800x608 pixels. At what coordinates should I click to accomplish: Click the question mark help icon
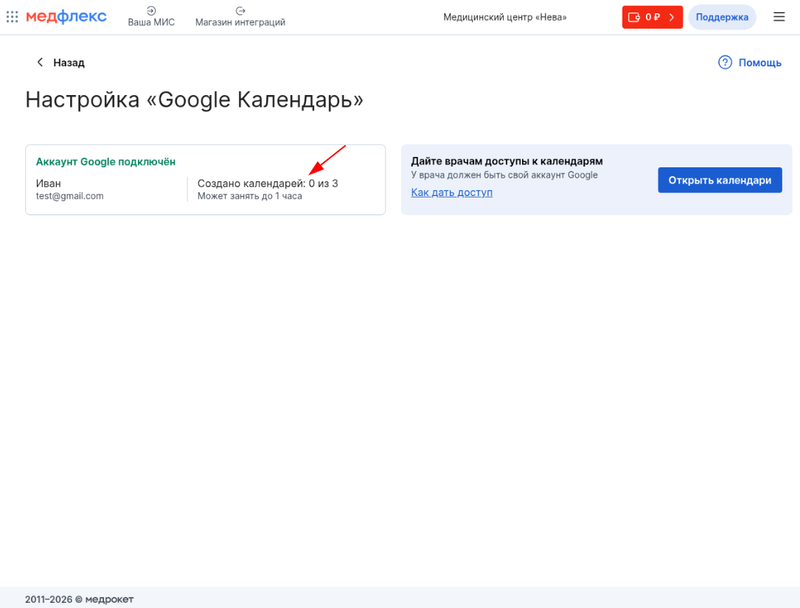pyautogui.click(x=725, y=62)
